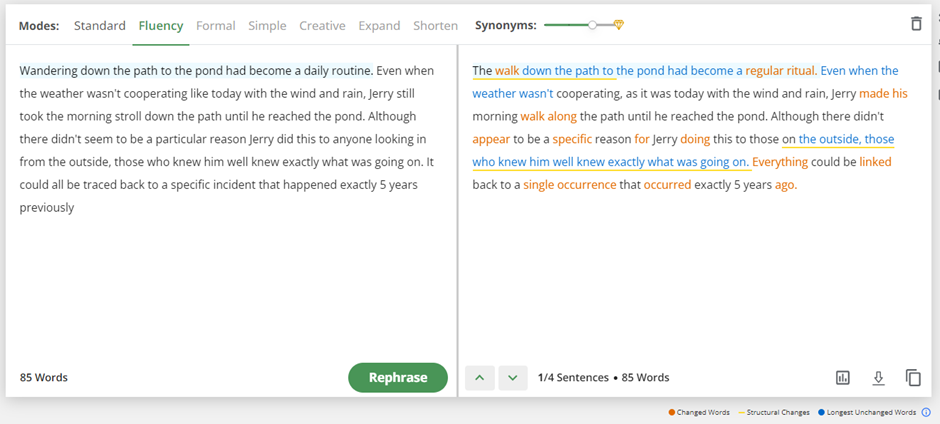
Task: Select the Fluency mode tab
Action: pyautogui.click(x=161, y=25)
